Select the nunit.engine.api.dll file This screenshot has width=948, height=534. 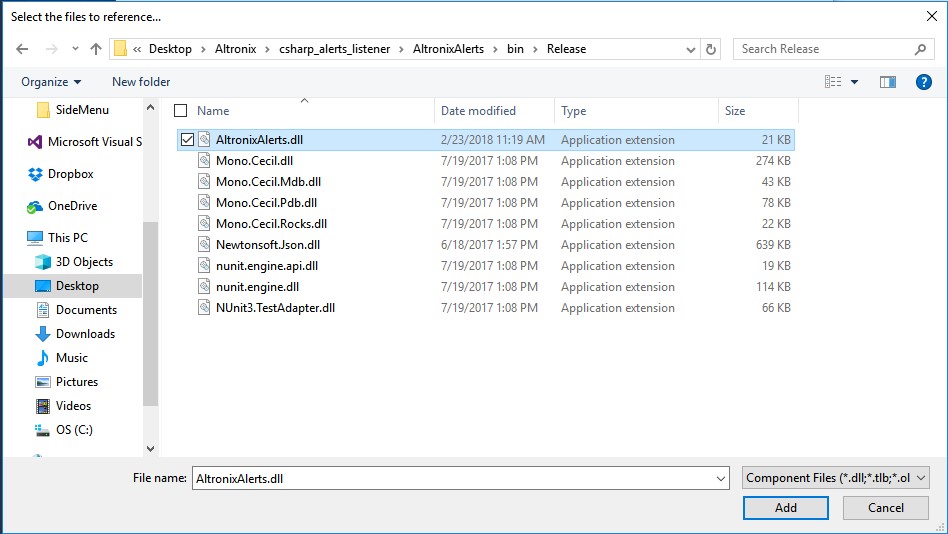tap(267, 265)
